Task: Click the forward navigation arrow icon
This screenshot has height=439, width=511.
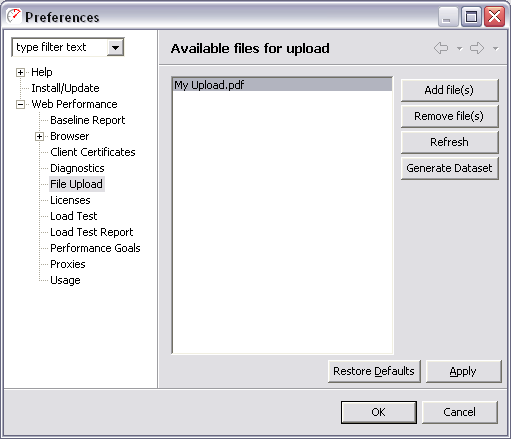Action: tap(477, 48)
